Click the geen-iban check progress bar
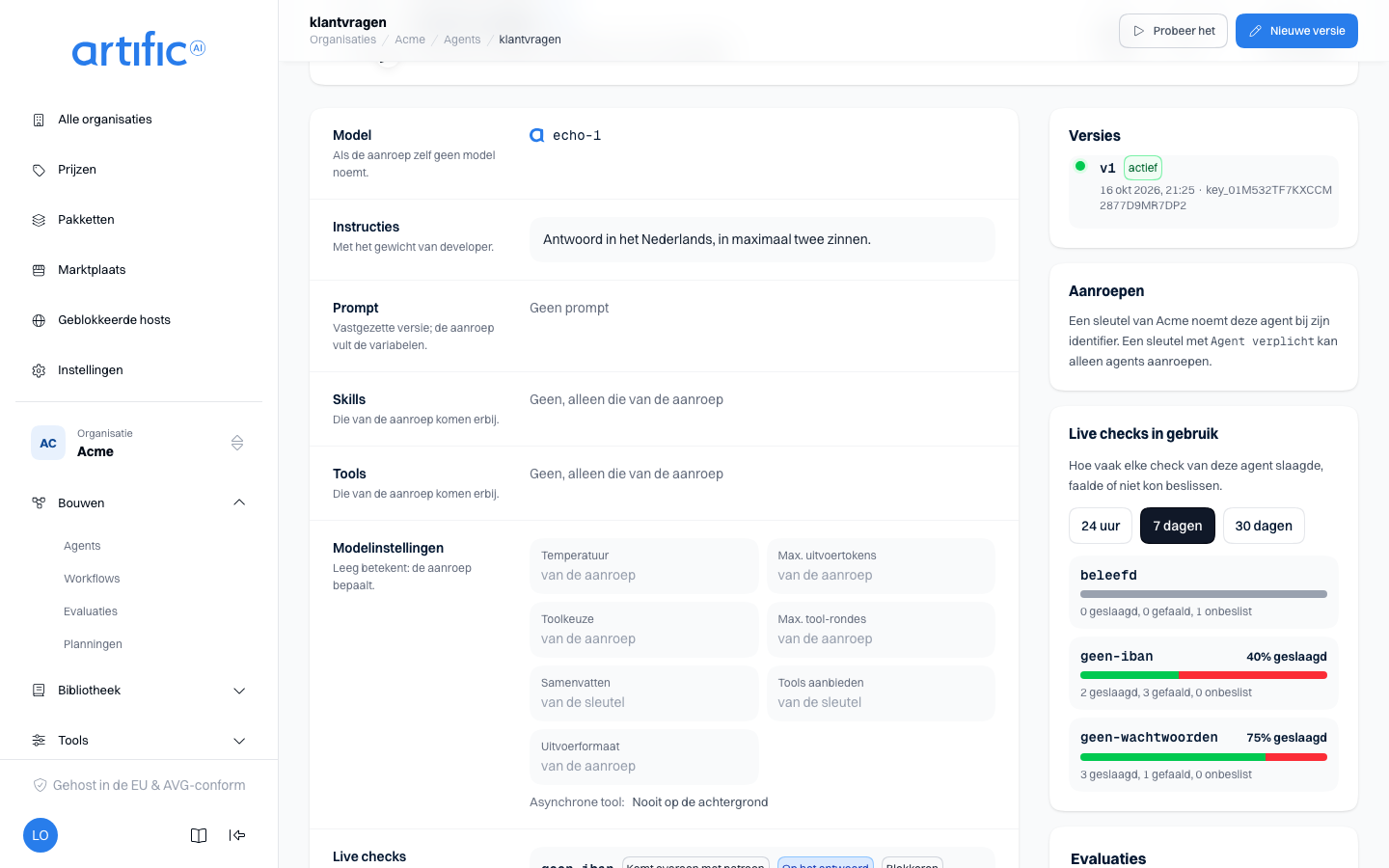Image resolution: width=1389 pixels, height=868 pixels. 1204,675
